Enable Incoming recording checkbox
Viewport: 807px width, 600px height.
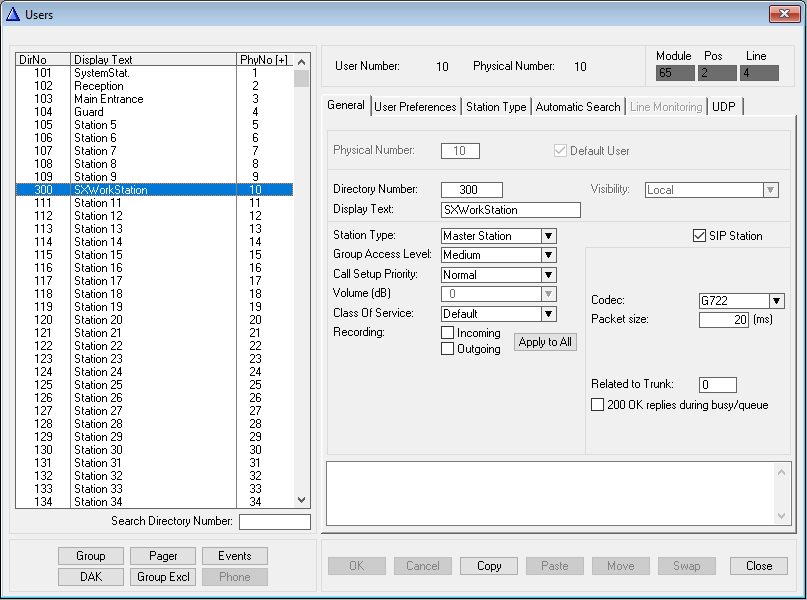click(x=448, y=333)
